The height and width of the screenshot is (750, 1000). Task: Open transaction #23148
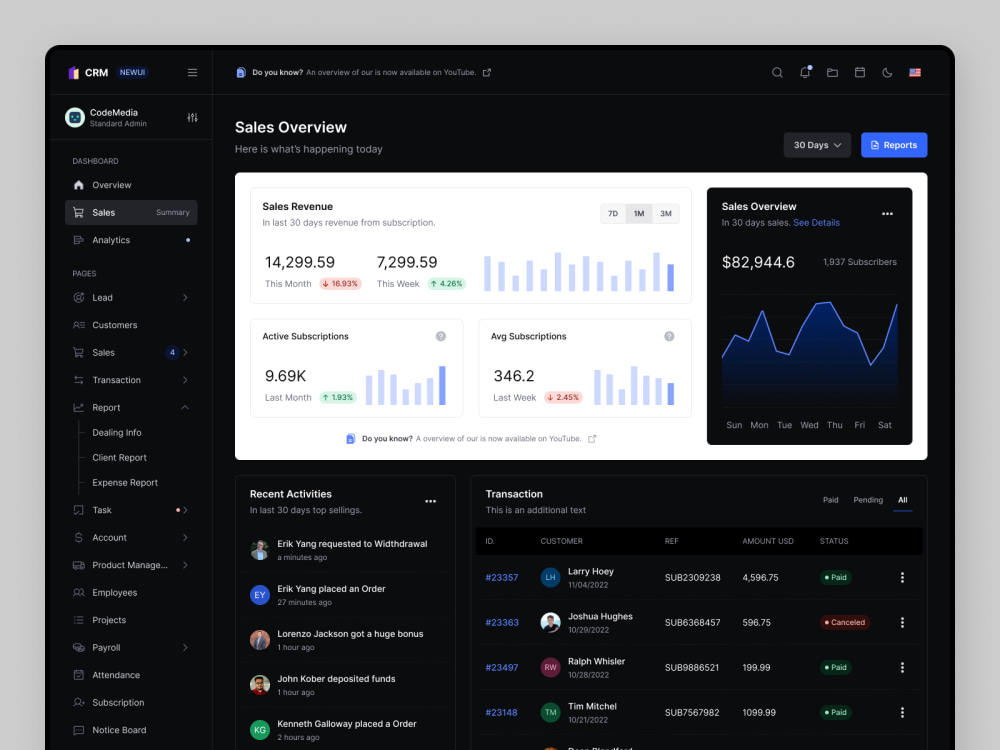(x=501, y=712)
